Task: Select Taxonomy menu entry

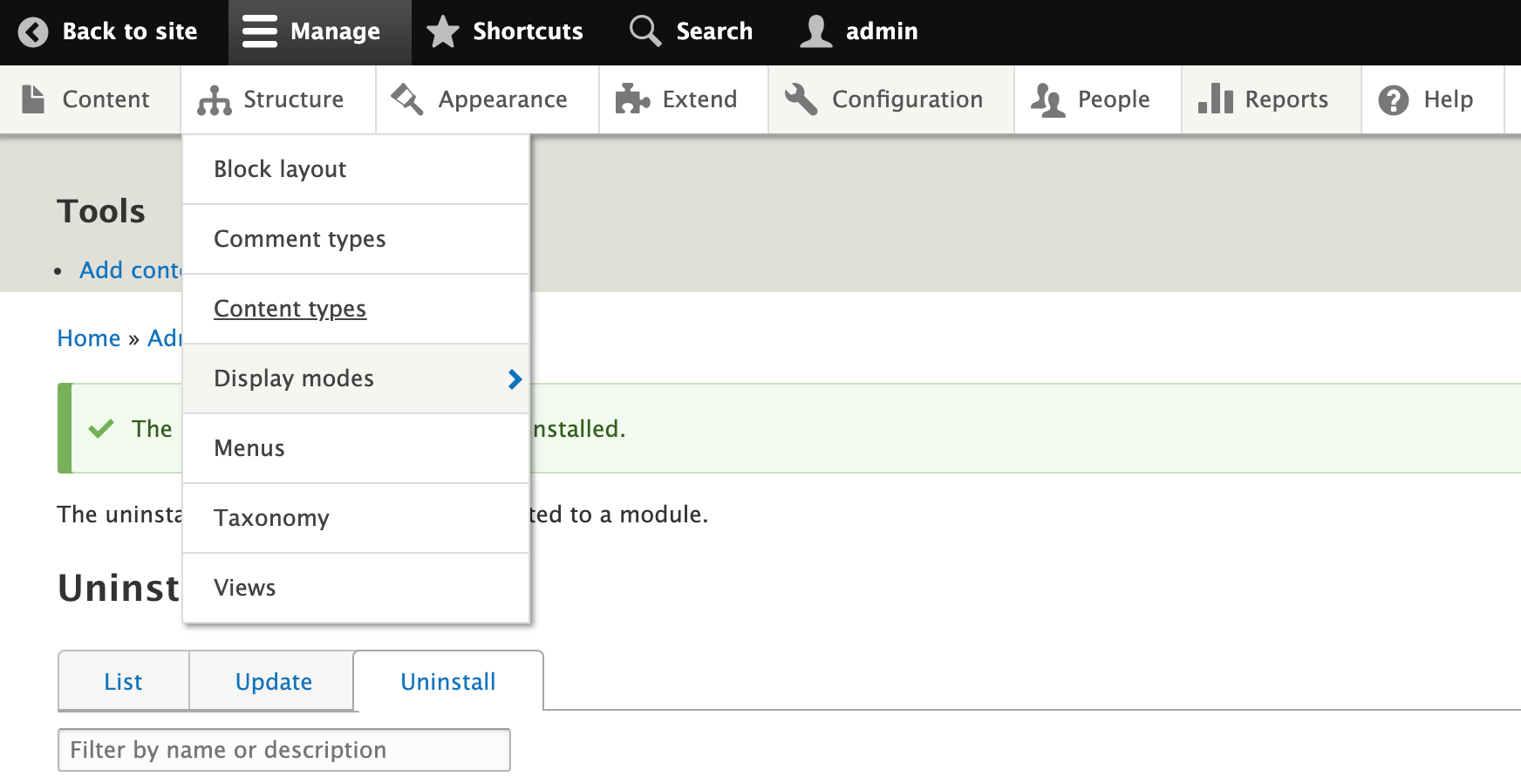Action: 356,518
